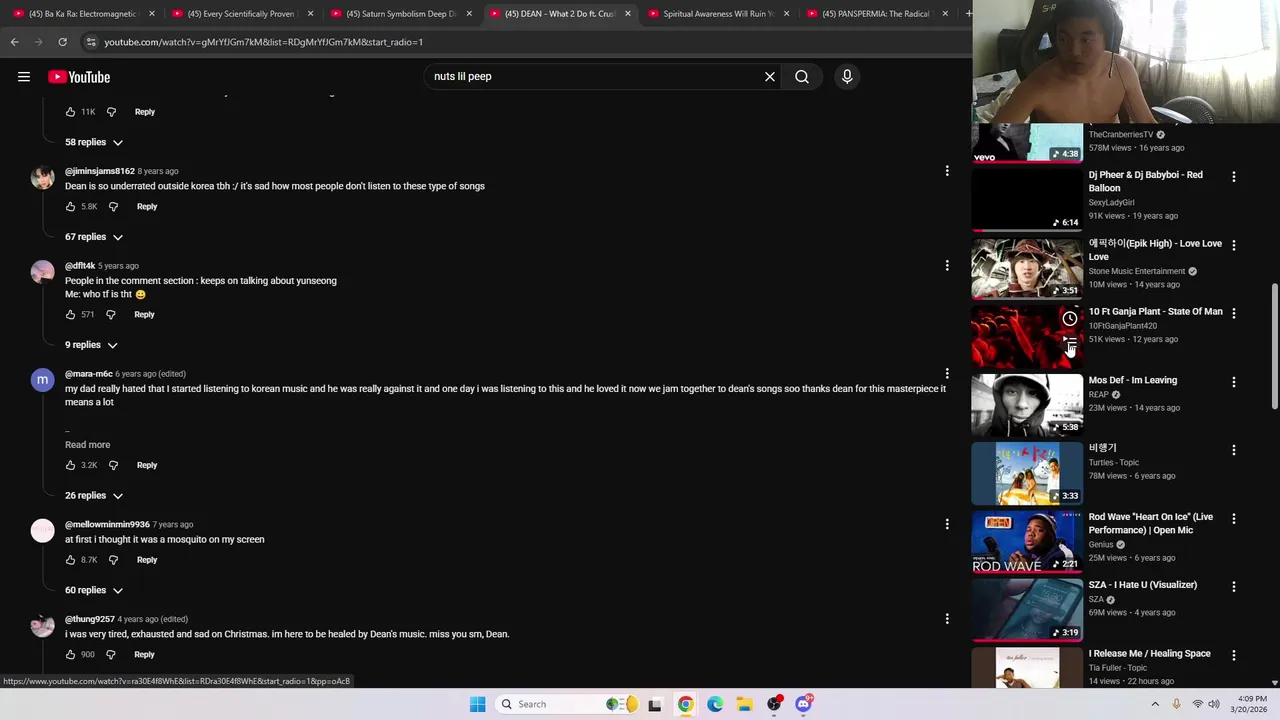Open options for SZA I Hate U video

point(1233,587)
